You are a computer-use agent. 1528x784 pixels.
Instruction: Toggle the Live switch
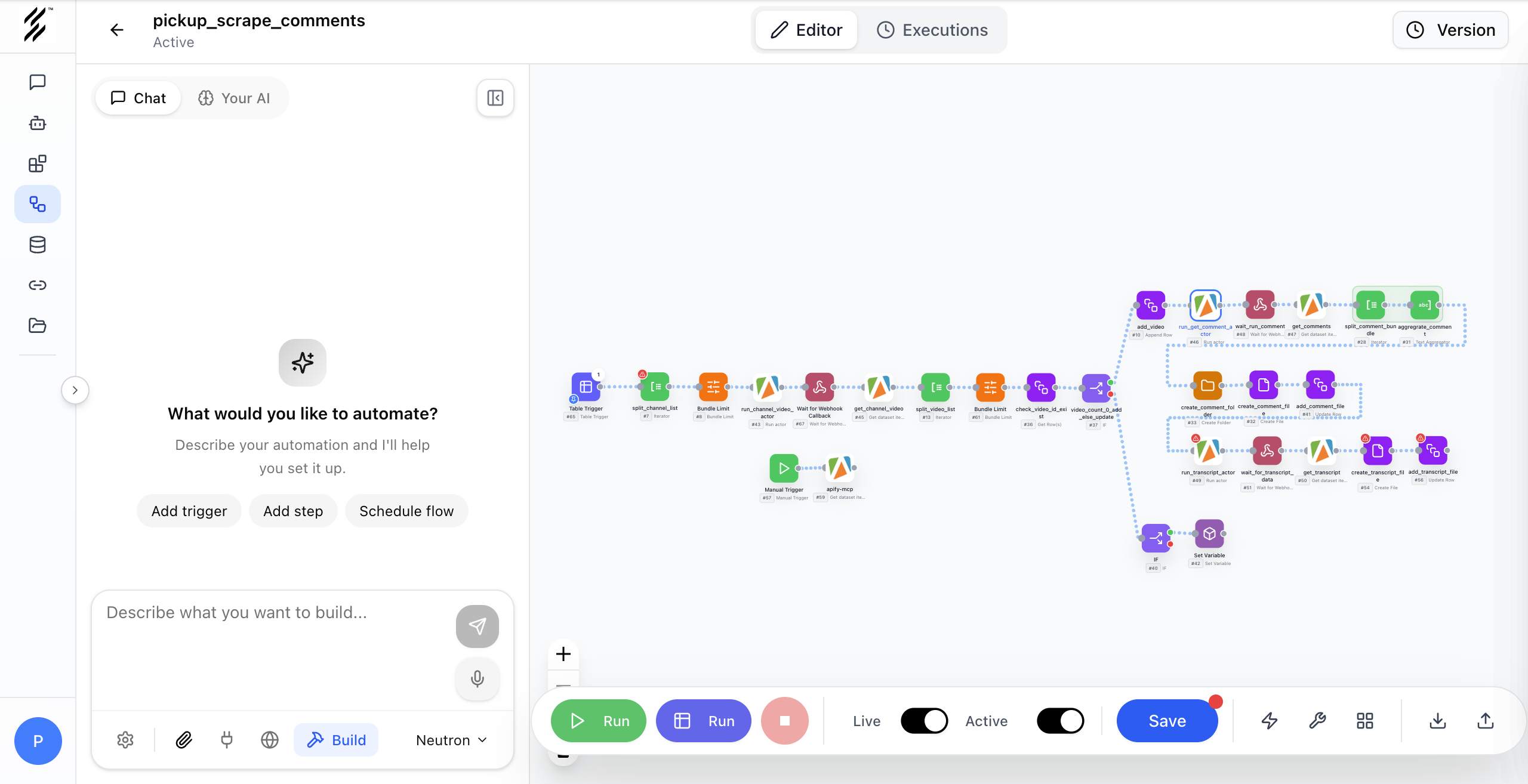pyautogui.click(x=924, y=721)
